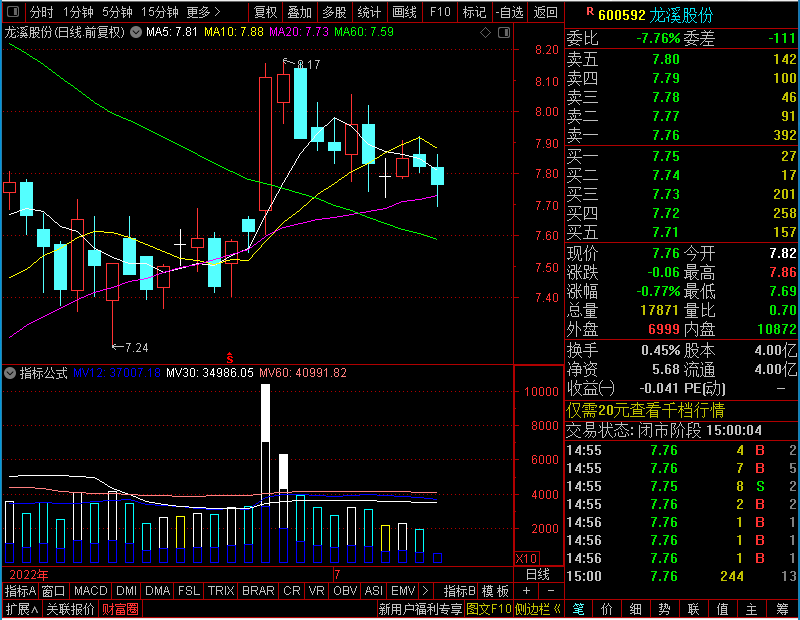Click the arrow to show more indicators
Screen dimensions: 800x620
pos(427,591)
